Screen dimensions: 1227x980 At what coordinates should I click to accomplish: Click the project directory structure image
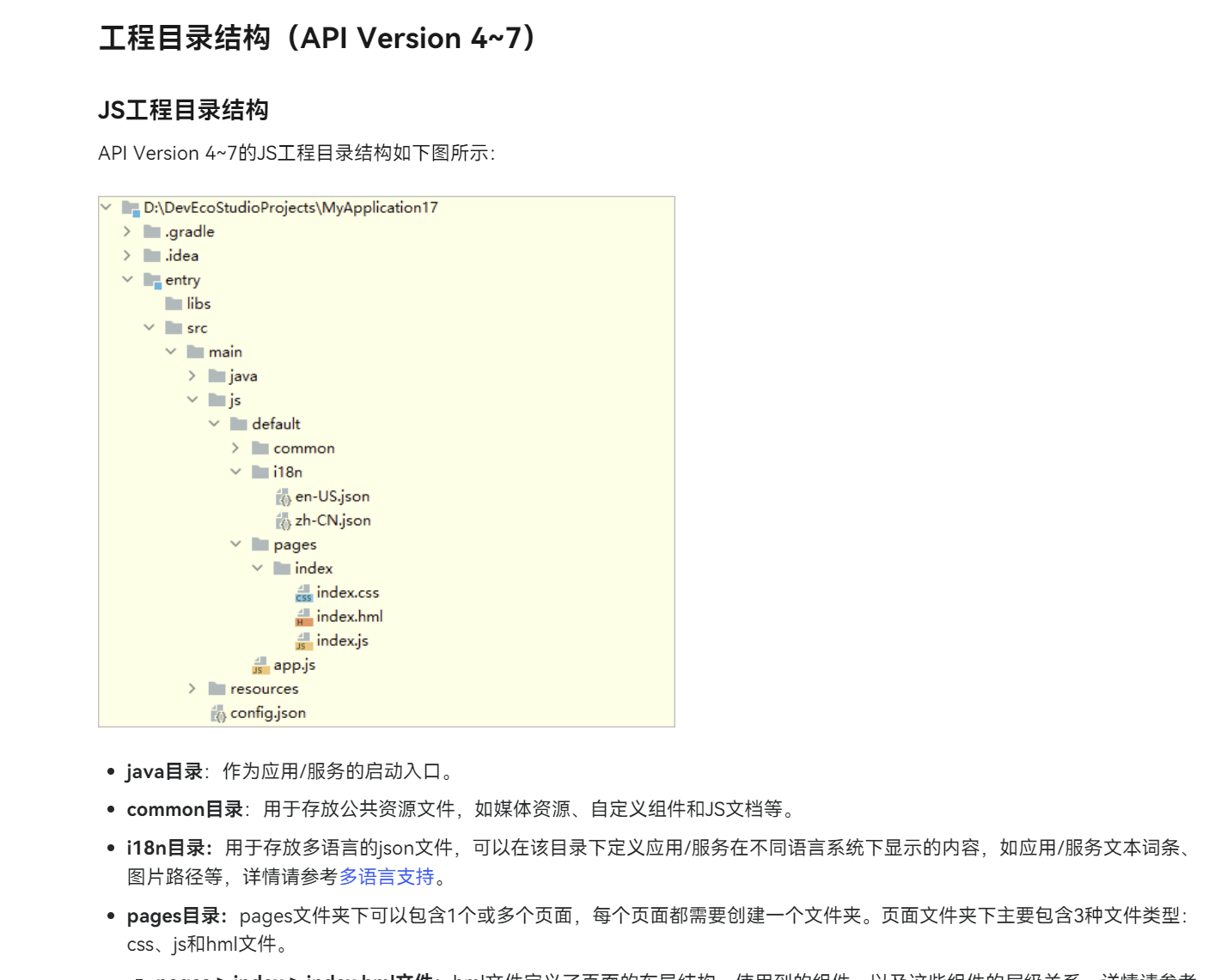pyautogui.click(x=387, y=462)
